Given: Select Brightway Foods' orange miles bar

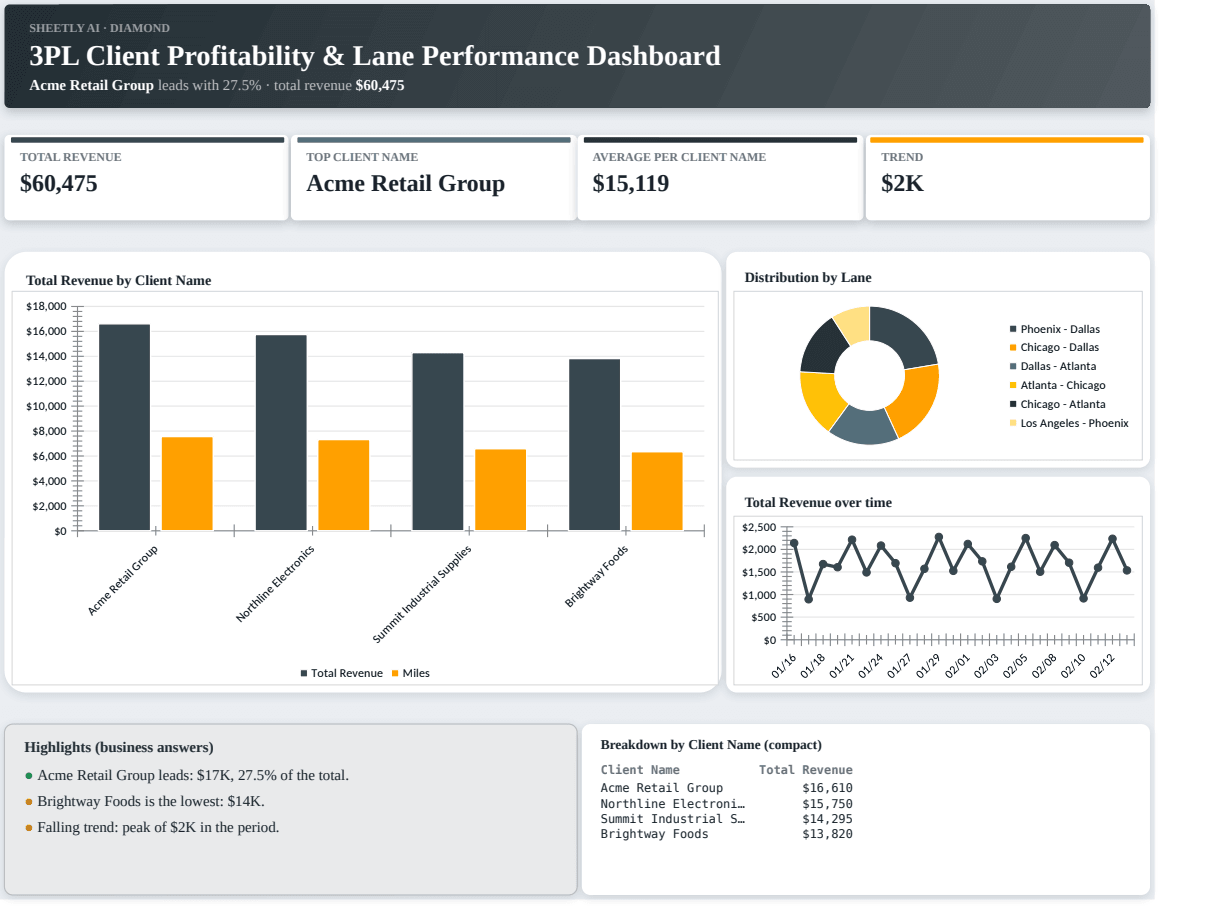Looking at the screenshot, I should point(657,491).
